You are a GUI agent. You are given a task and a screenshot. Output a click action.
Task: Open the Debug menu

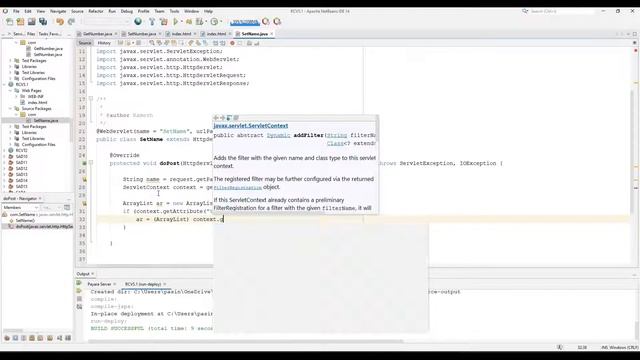[127, 11]
